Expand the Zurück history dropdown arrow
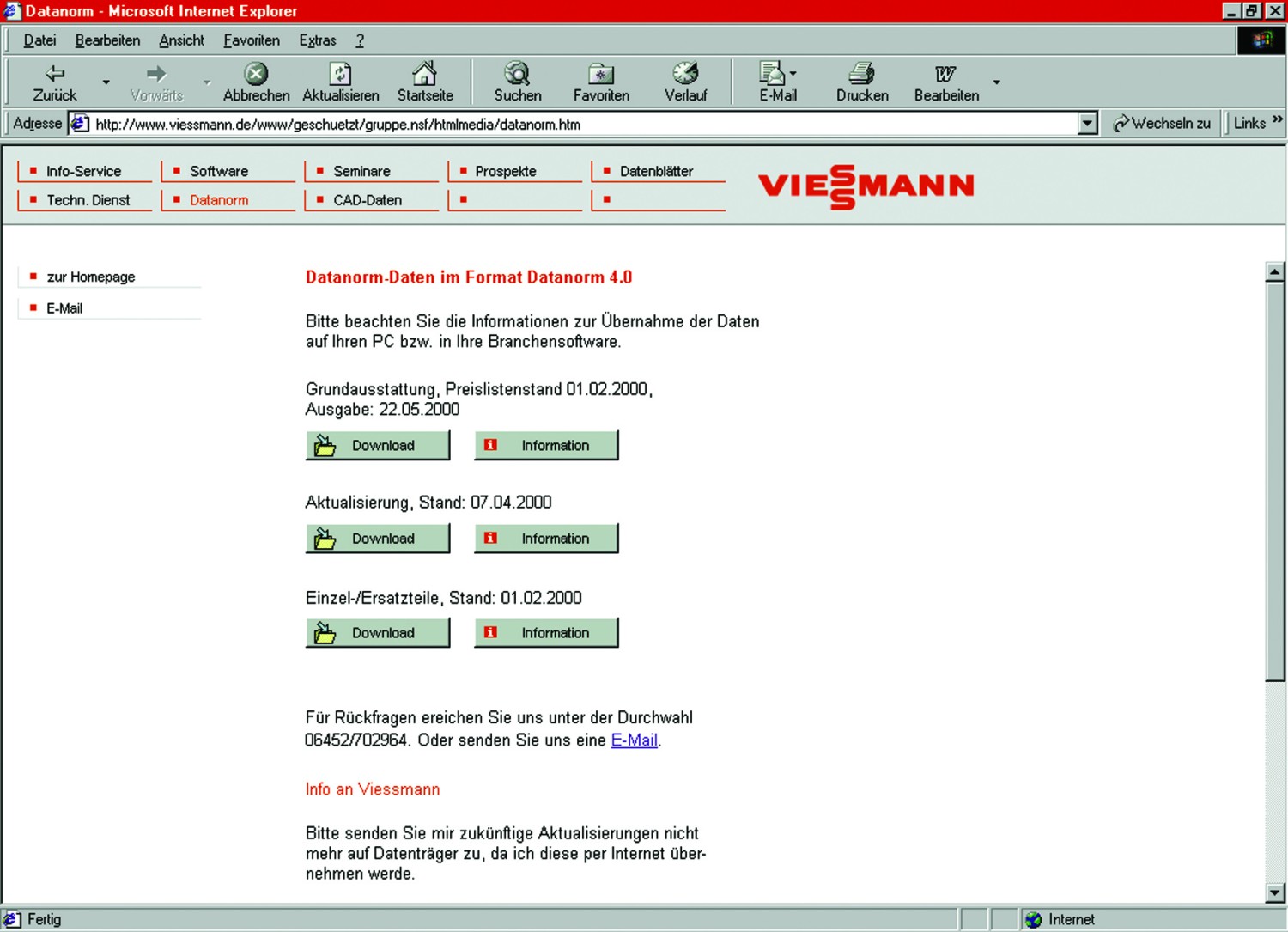The width and height of the screenshot is (1288, 932). click(106, 82)
